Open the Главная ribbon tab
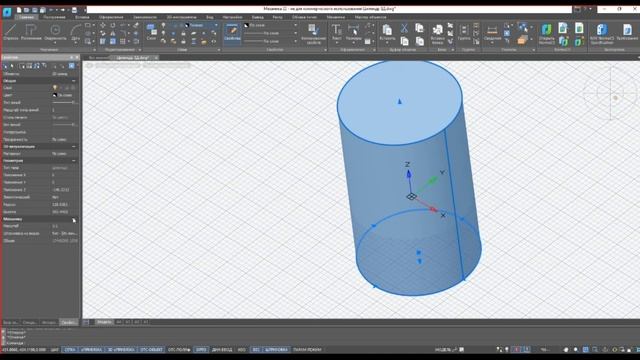 coord(27,17)
